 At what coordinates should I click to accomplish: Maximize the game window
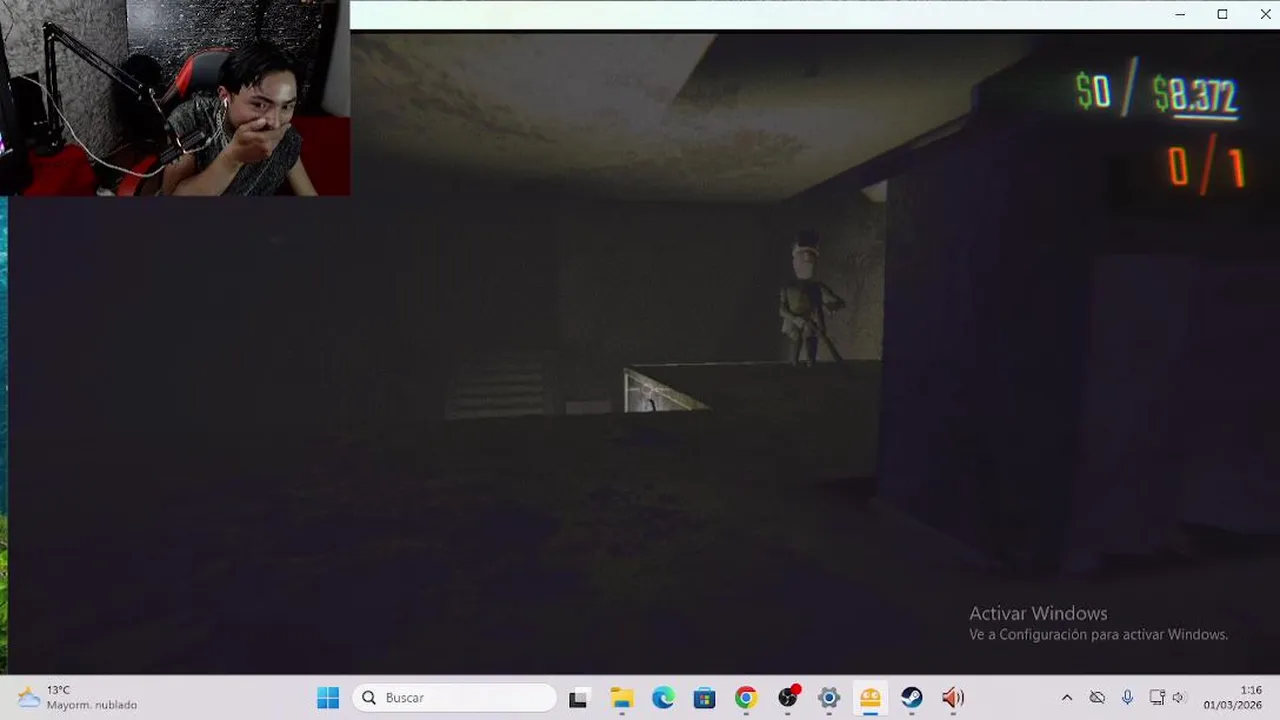(x=1222, y=14)
